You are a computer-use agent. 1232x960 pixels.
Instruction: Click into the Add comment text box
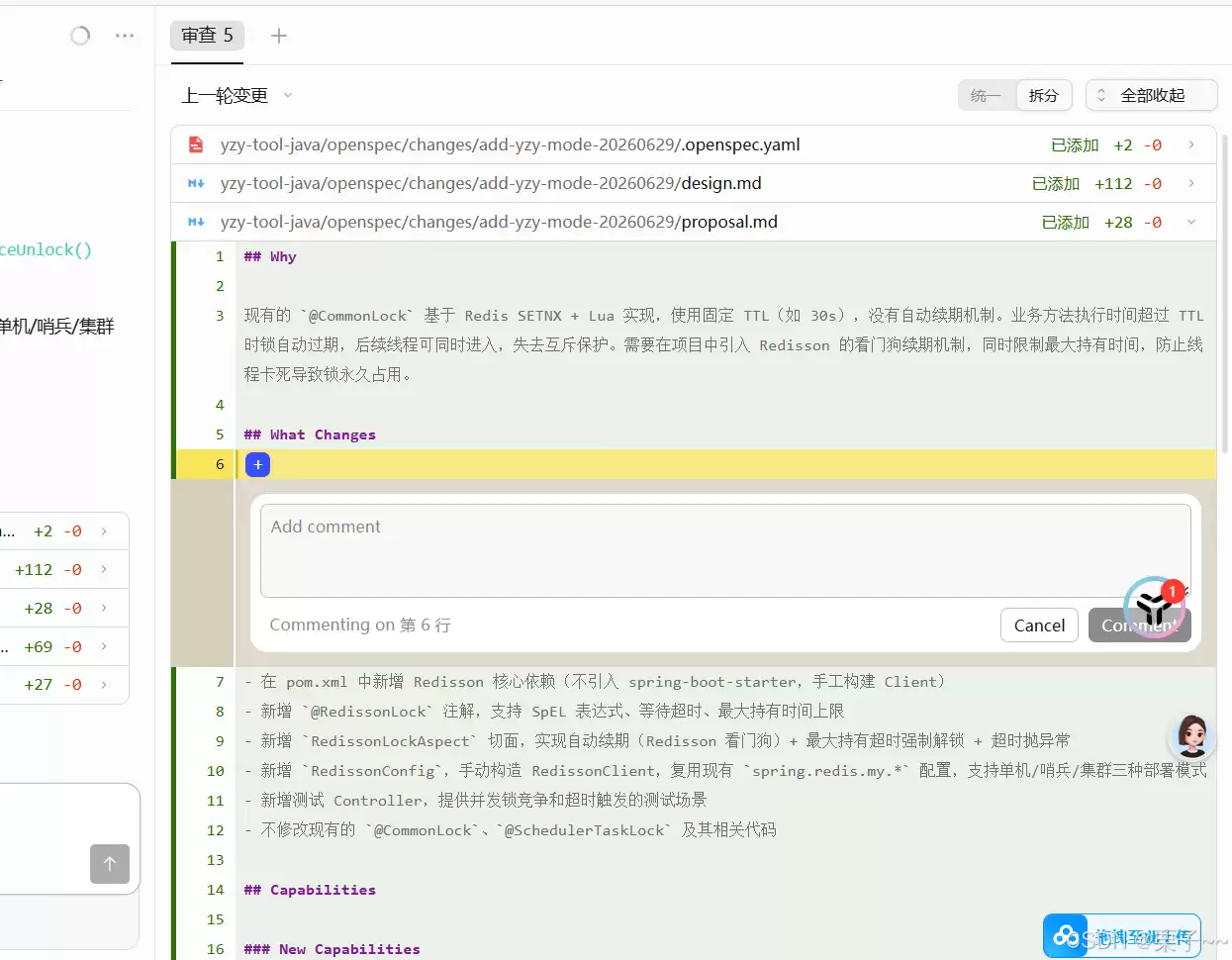pyautogui.click(x=725, y=550)
